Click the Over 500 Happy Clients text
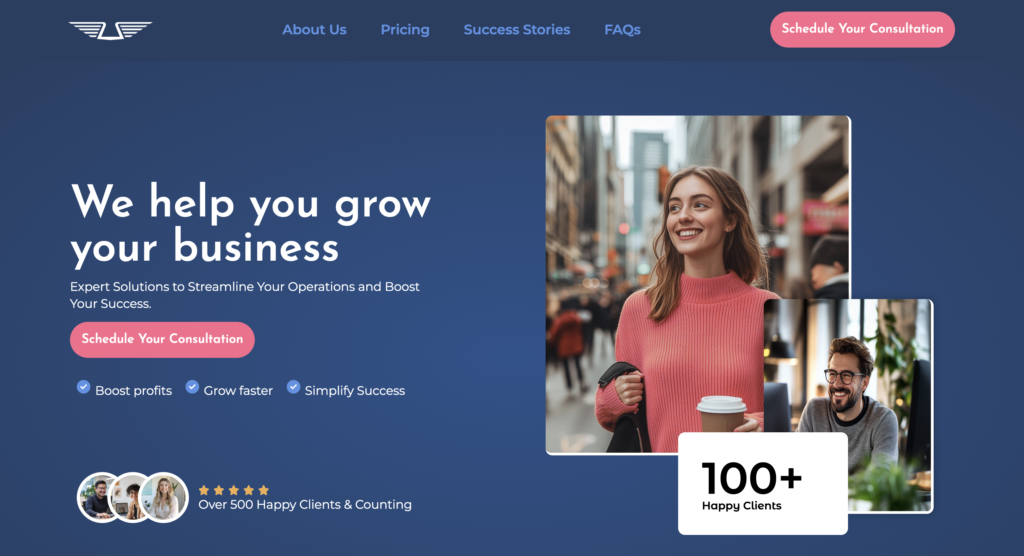The image size is (1024, 556). [305, 504]
